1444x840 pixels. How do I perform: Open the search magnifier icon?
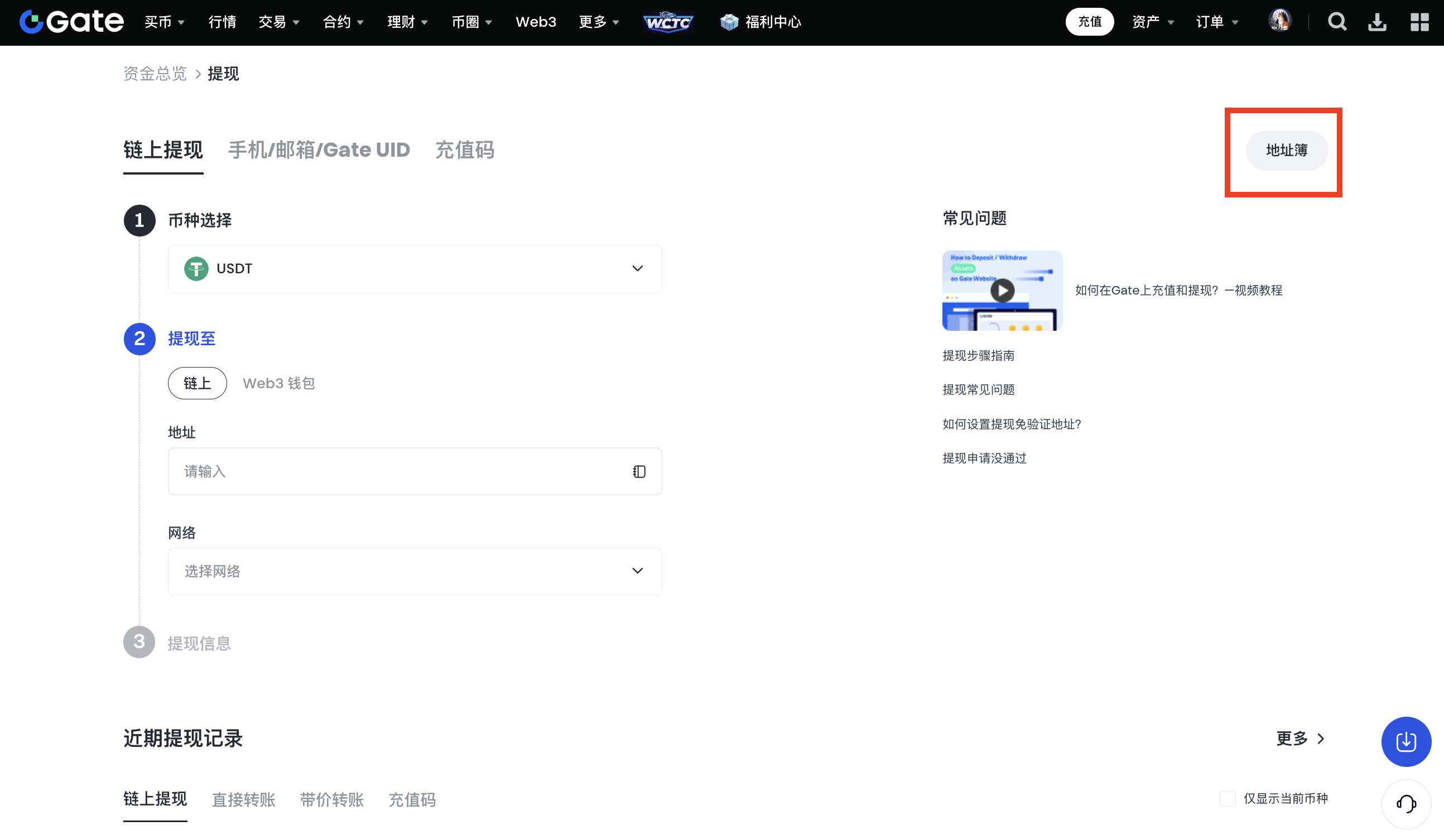(1336, 22)
